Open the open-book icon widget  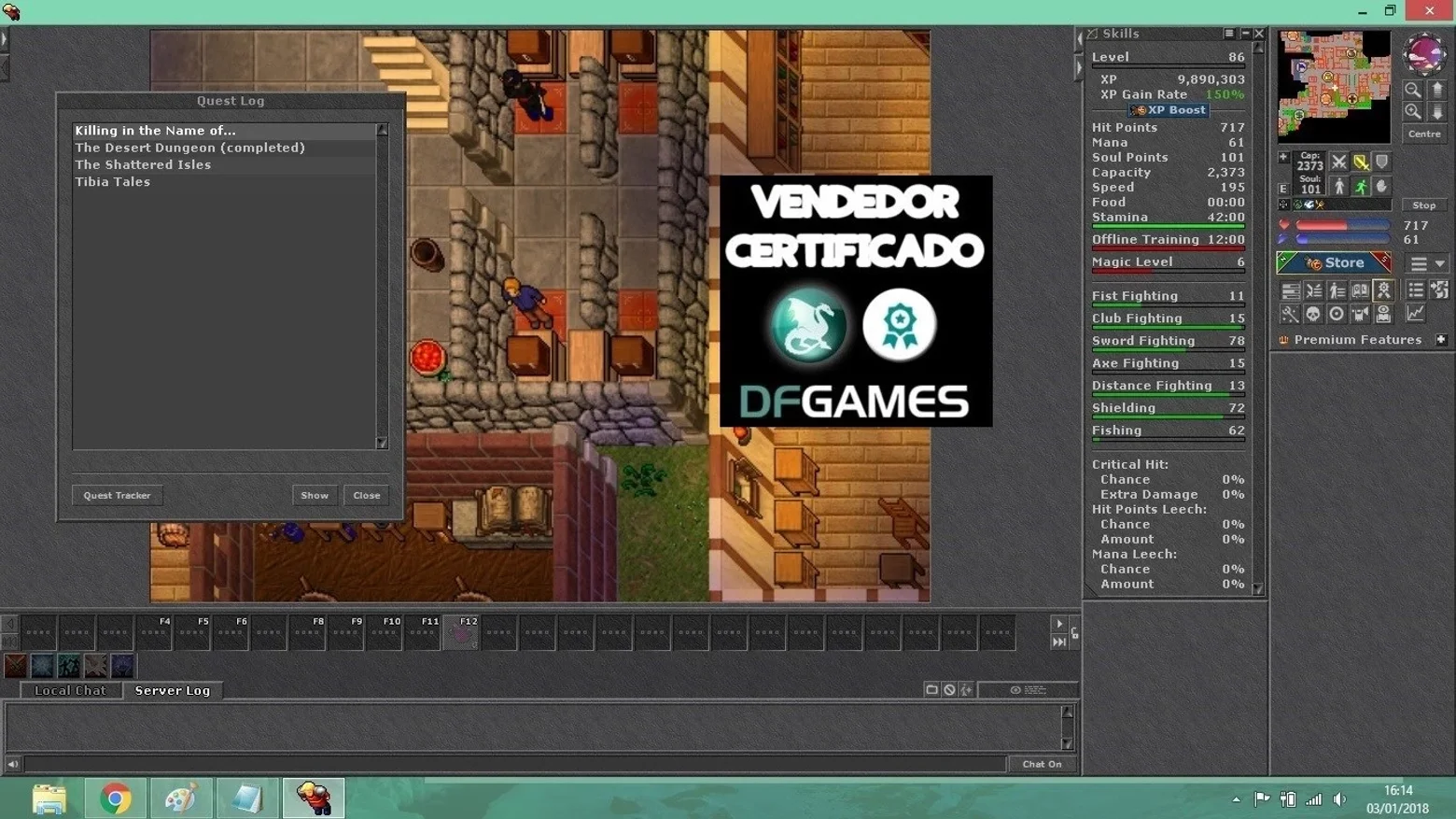1360,290
